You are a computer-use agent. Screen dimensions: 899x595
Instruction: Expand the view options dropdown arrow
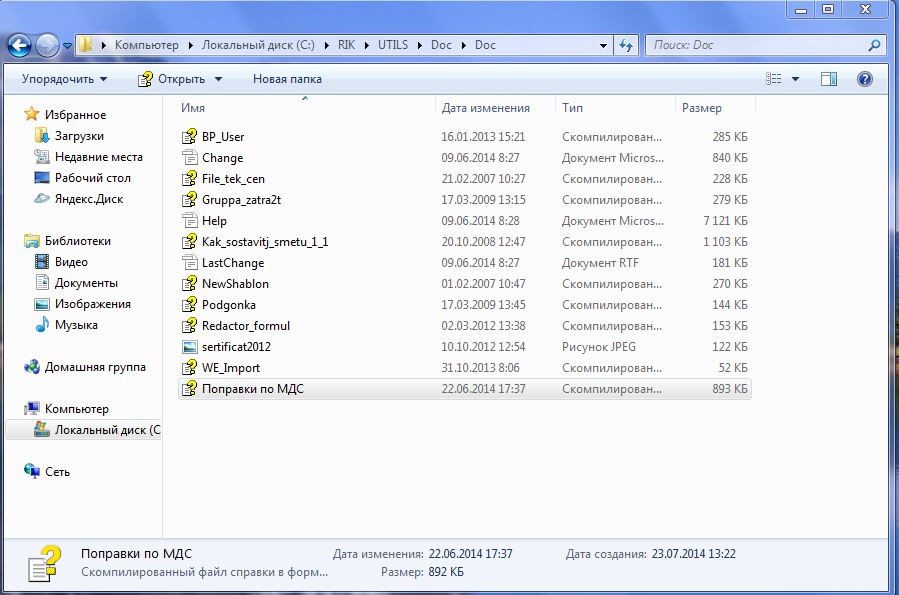[x=796, y=79]
